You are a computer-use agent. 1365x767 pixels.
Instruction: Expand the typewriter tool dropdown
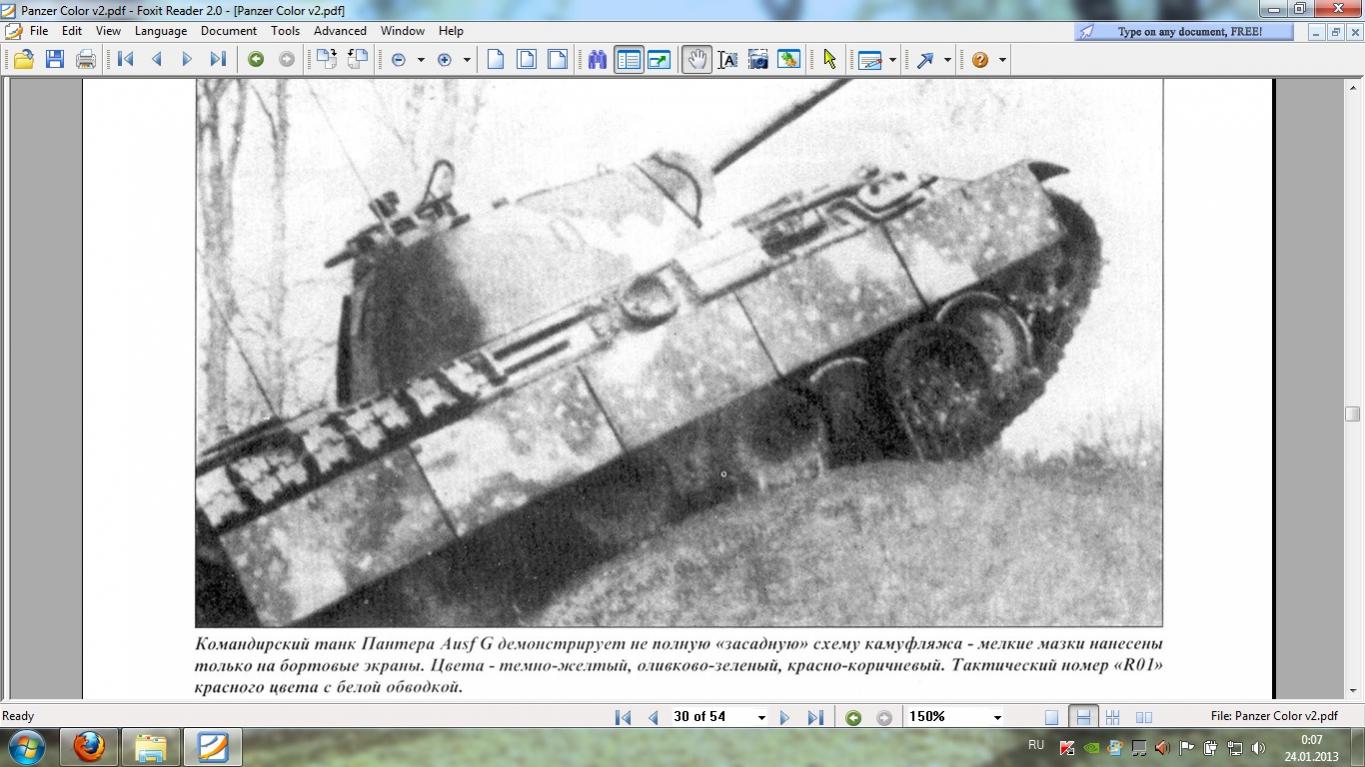click(x=892, y=60)
